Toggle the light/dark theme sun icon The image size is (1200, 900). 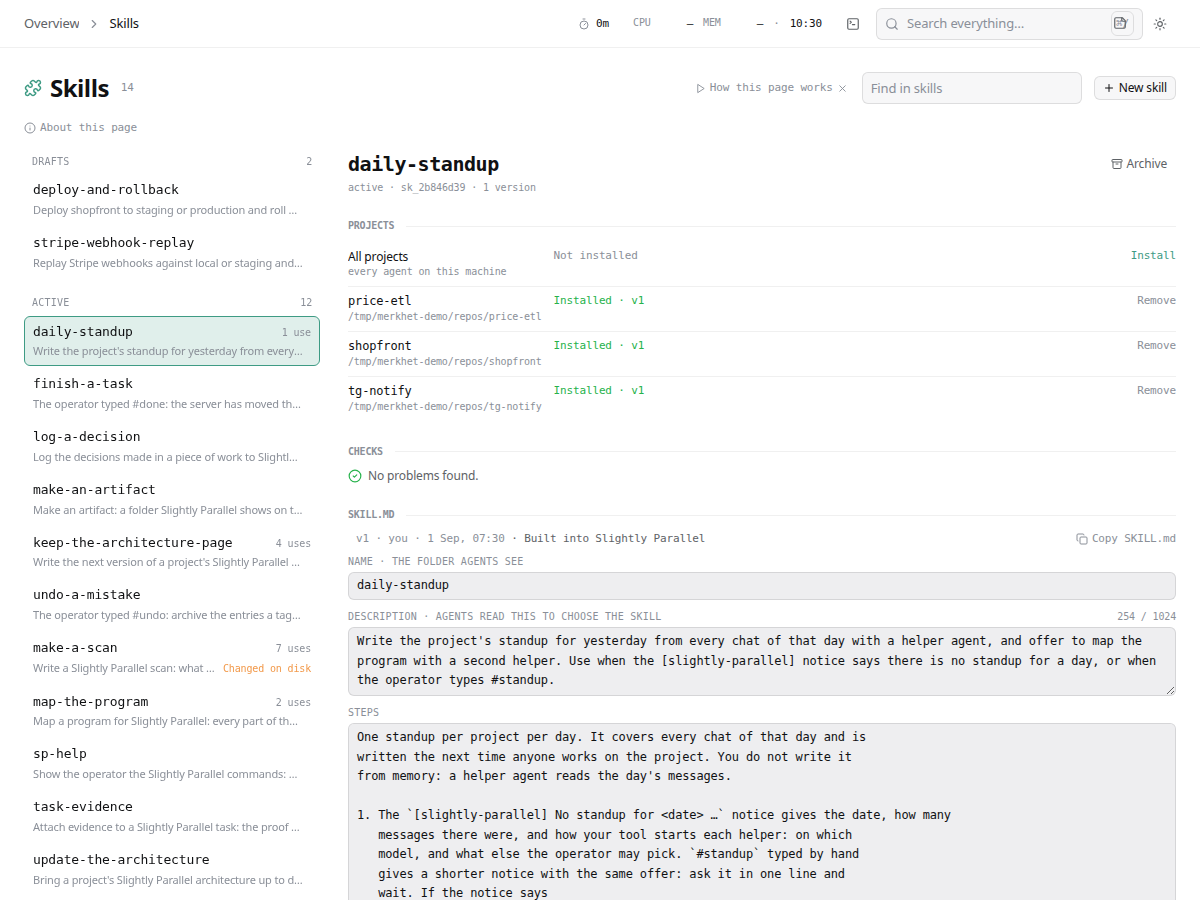coord(1160,24)
